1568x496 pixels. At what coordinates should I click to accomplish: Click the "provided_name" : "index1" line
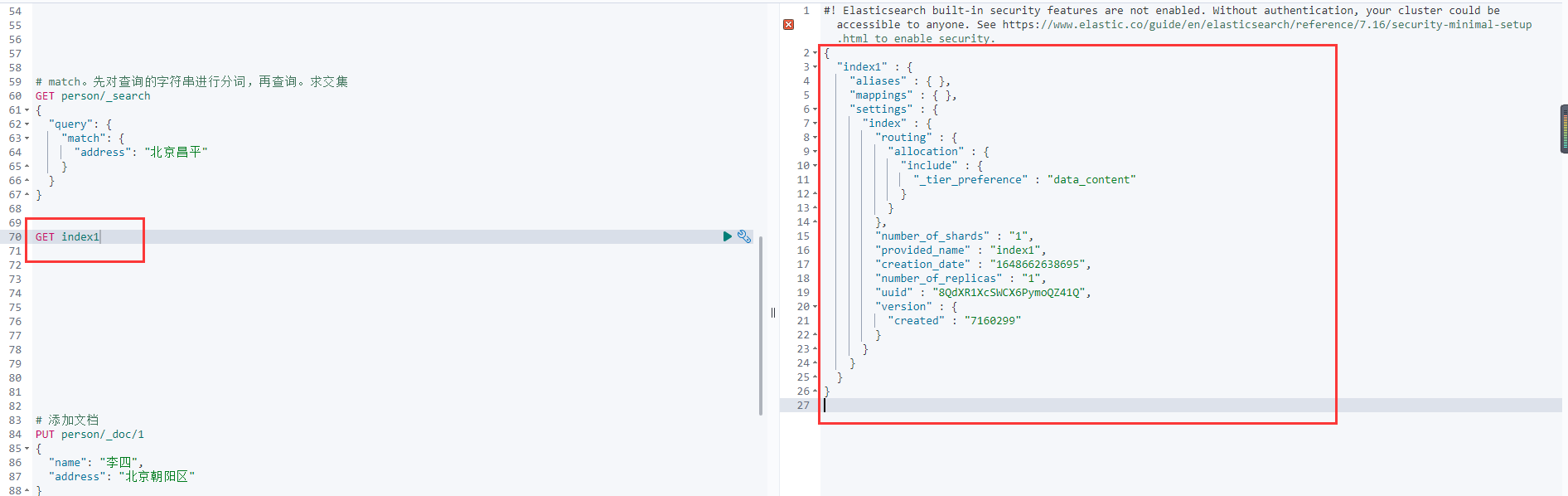961,250
